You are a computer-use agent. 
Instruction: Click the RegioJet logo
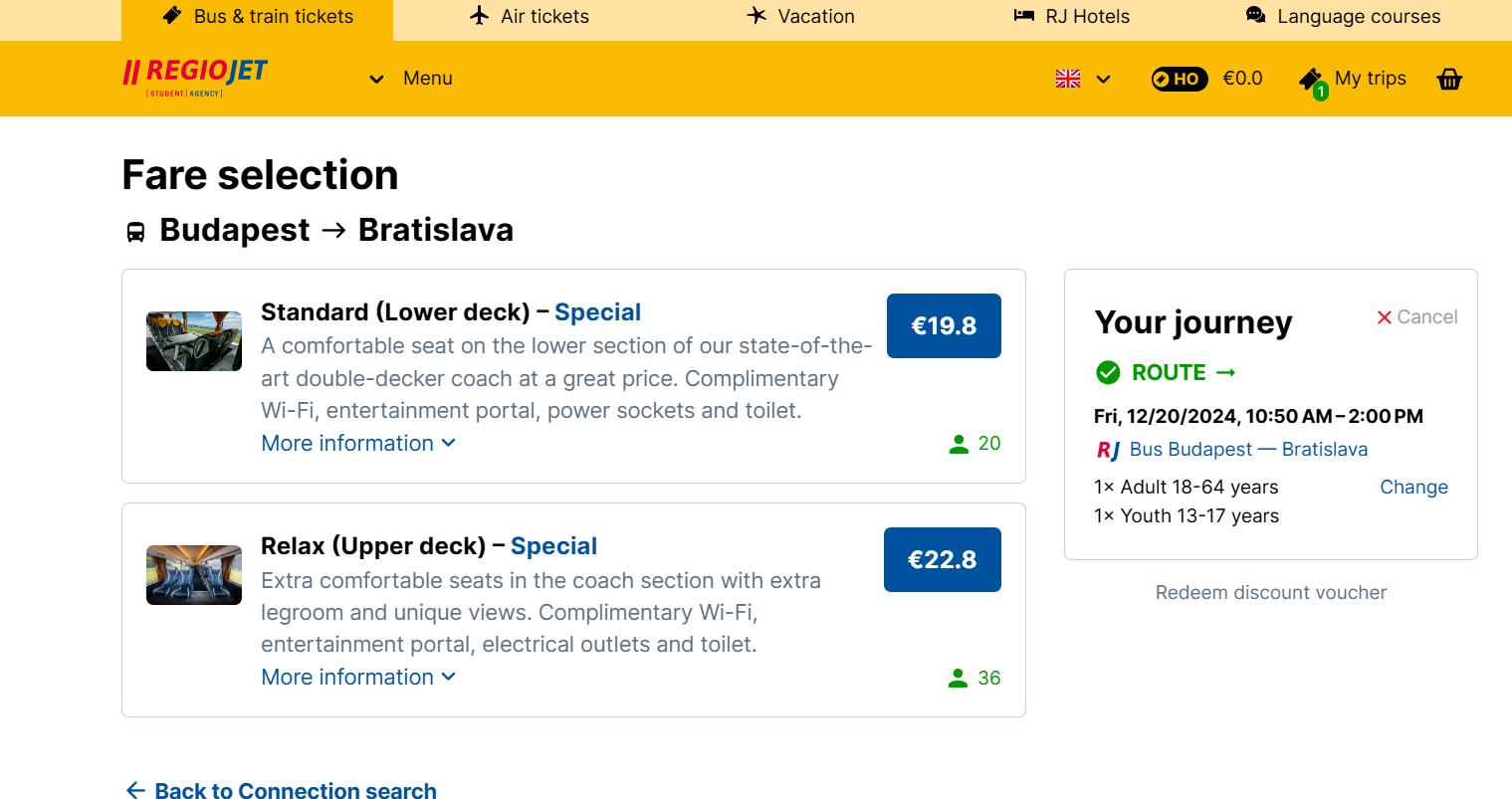[195, 78]
